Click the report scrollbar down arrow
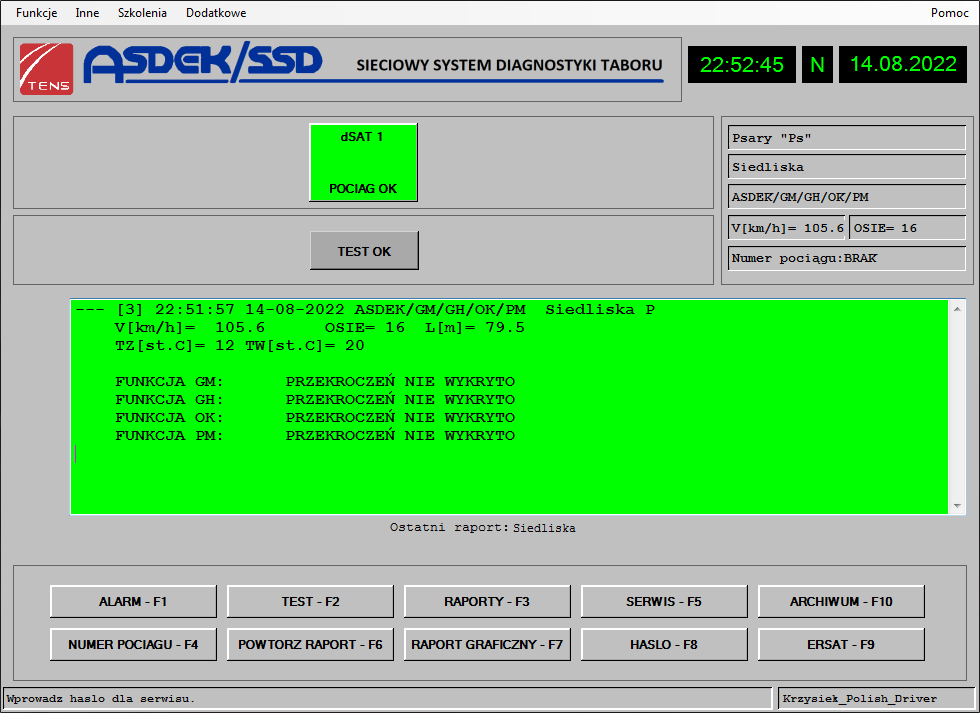Image resolution: width=980 pixels, height=713 pixels. coord(957,506)
